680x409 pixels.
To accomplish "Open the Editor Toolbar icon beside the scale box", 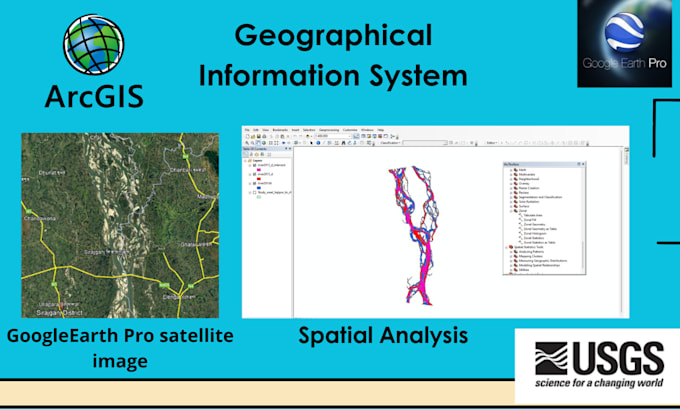I will (356, 136).
